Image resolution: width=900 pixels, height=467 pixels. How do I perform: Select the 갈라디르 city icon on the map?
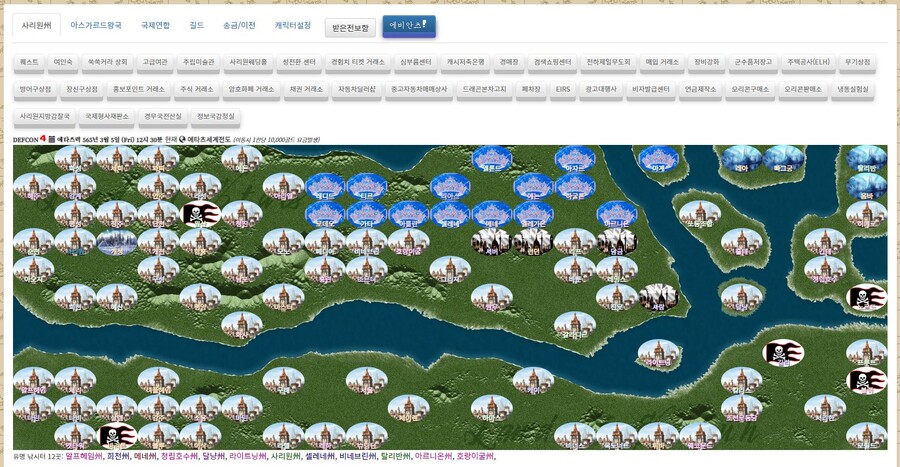click(574, 325)
